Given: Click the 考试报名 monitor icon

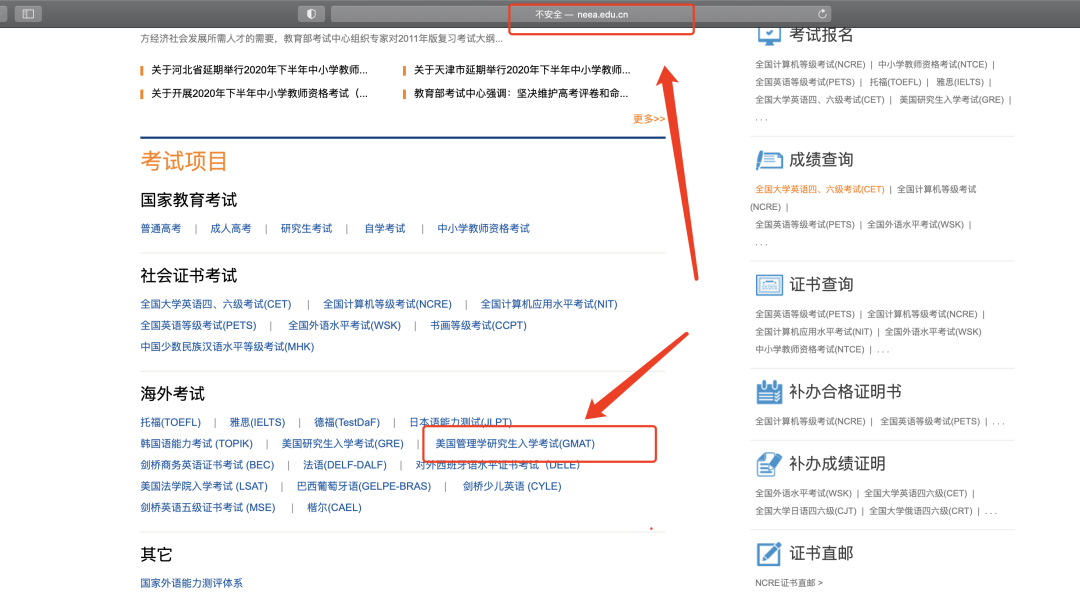Looking at the screenshot, I should point(768,33).
